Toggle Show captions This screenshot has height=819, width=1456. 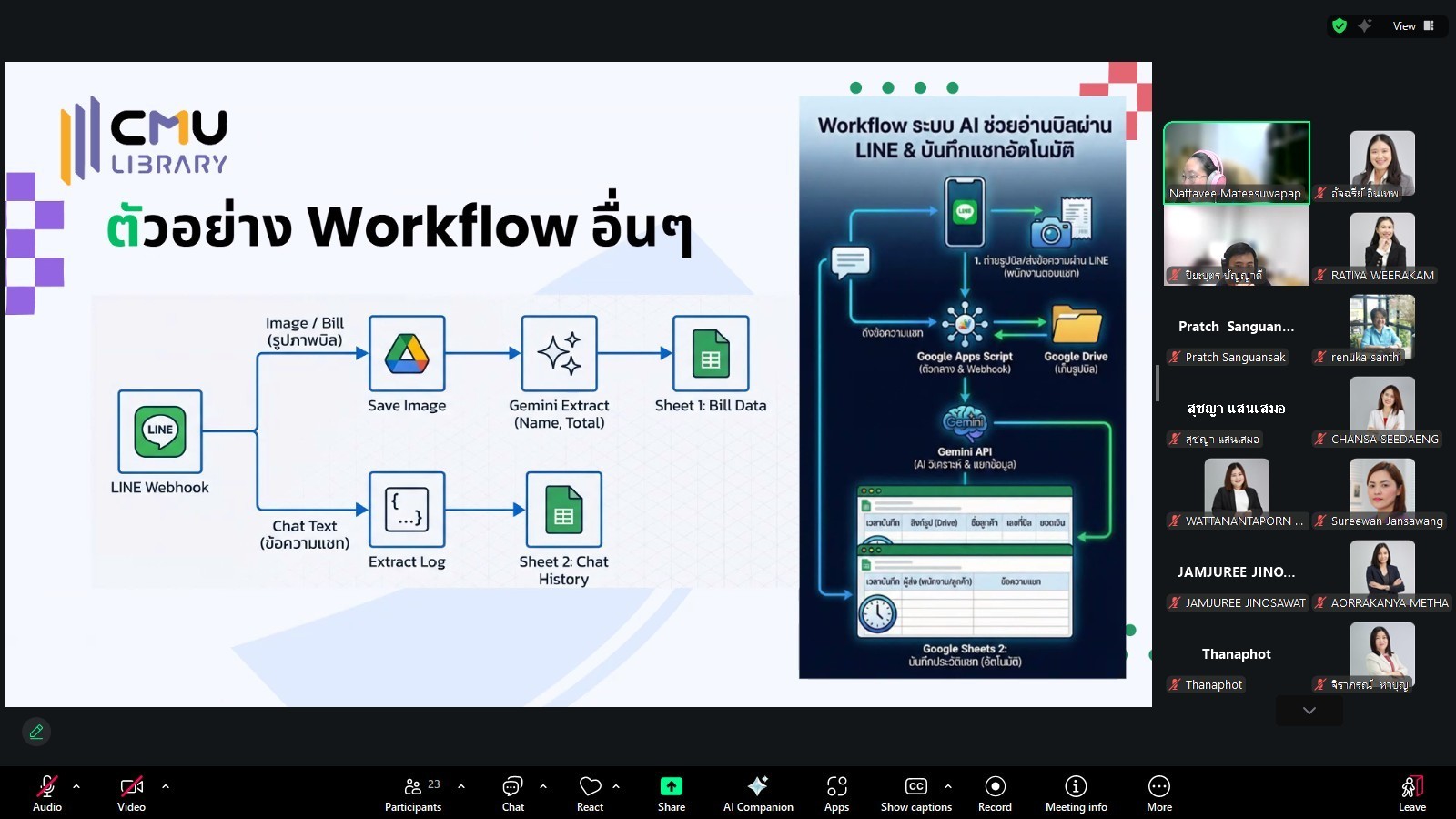(x=915, y=793)
